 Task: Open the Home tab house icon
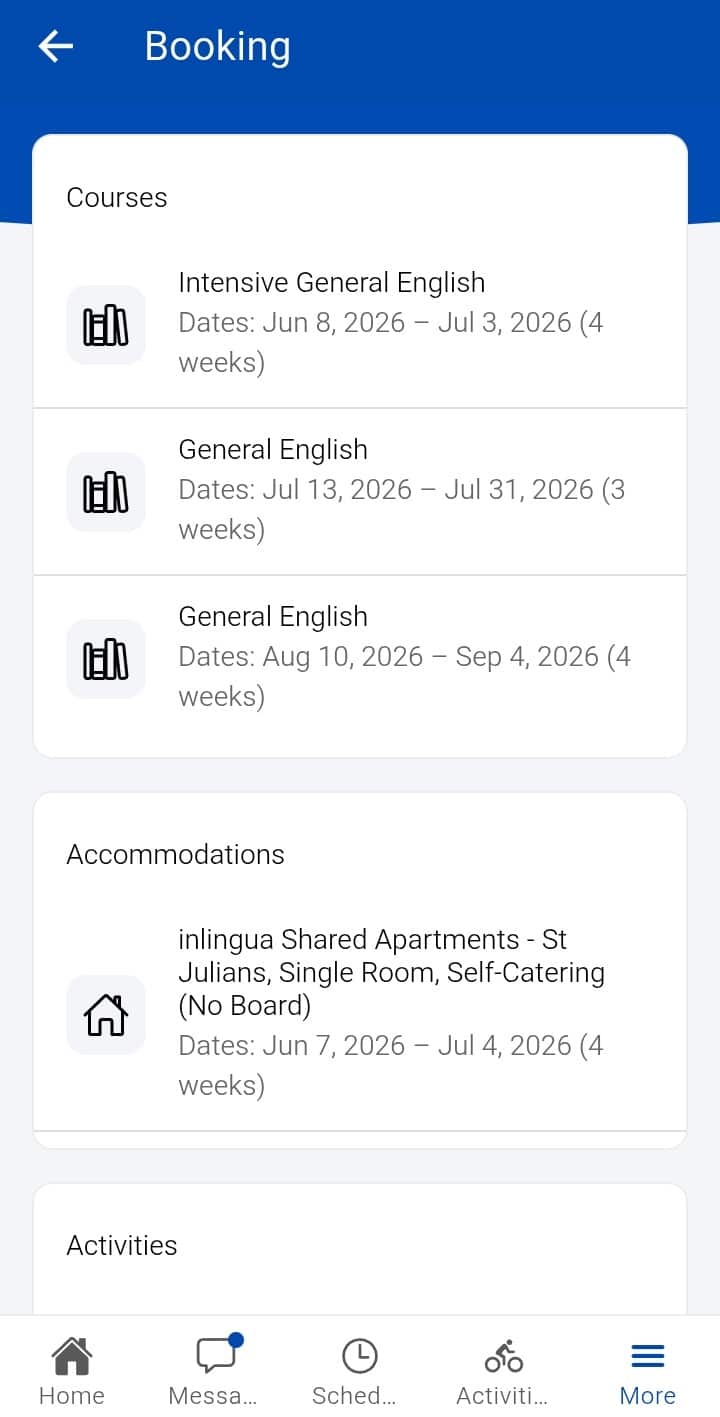(72, 1356)
